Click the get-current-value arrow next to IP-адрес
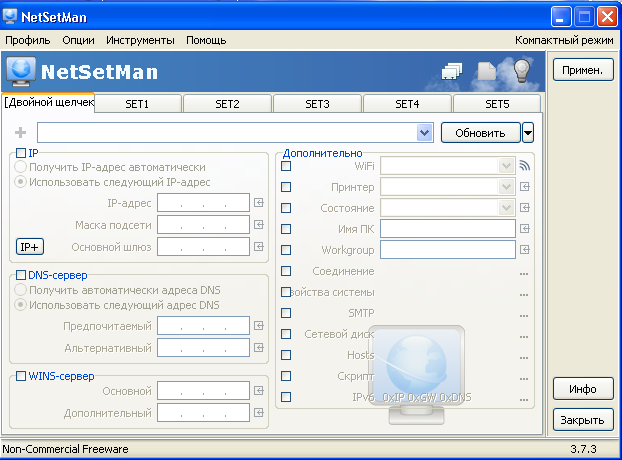The height and width of the screenshot is (460, 622). [259, 203]
